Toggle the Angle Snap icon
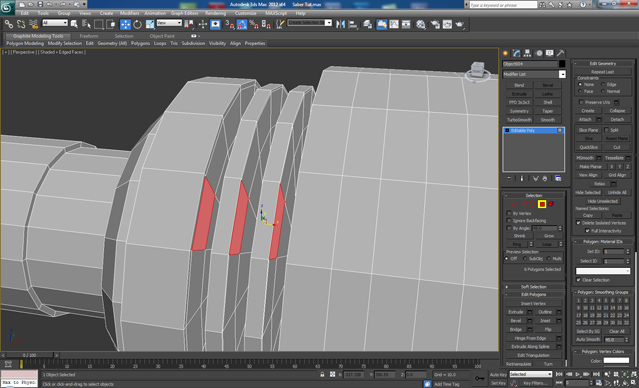This screenshot has width=639, height=388. 242,24
